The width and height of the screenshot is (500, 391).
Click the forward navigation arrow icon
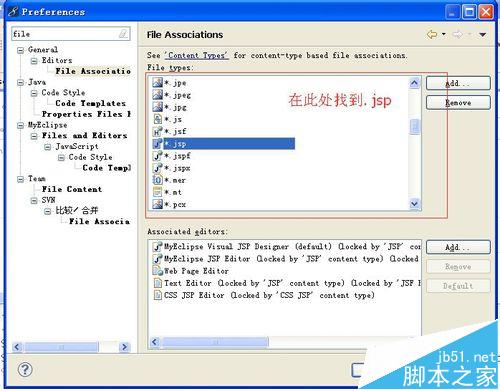(x=458, y=34)
